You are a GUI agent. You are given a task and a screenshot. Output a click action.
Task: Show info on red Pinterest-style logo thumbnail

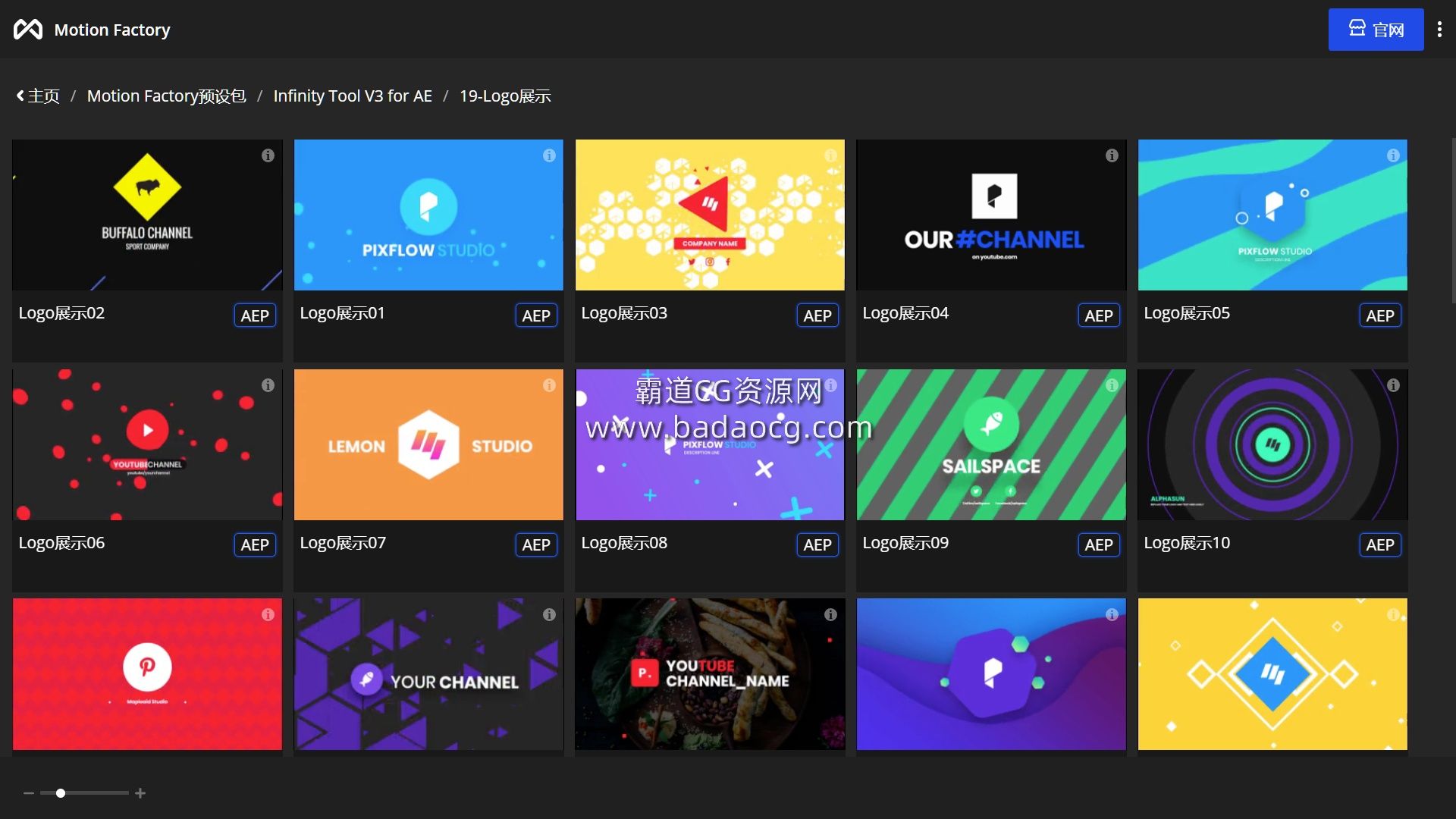(x=268, y=614)
